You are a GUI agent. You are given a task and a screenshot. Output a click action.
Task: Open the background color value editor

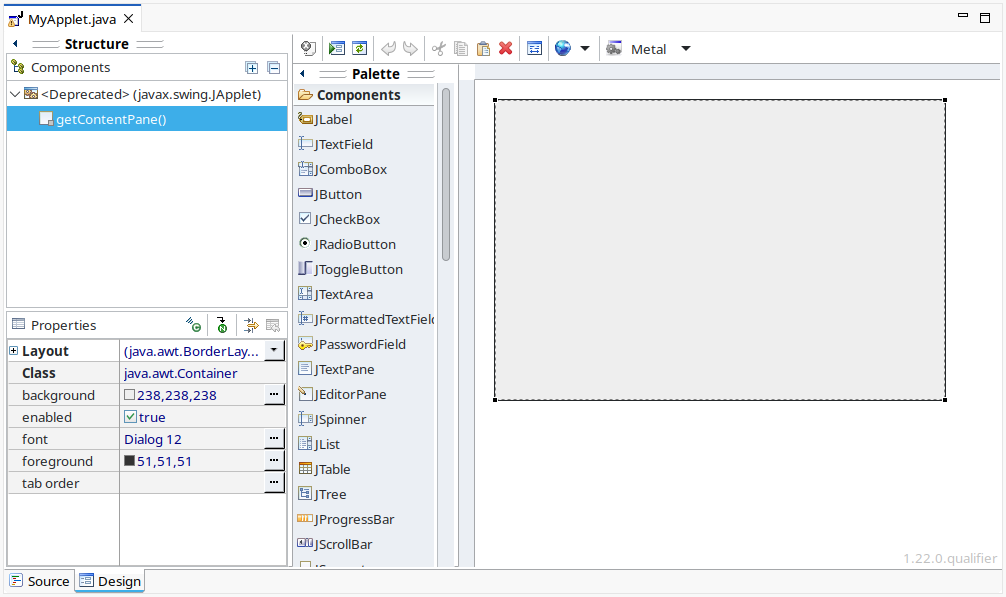coord(274,394)
